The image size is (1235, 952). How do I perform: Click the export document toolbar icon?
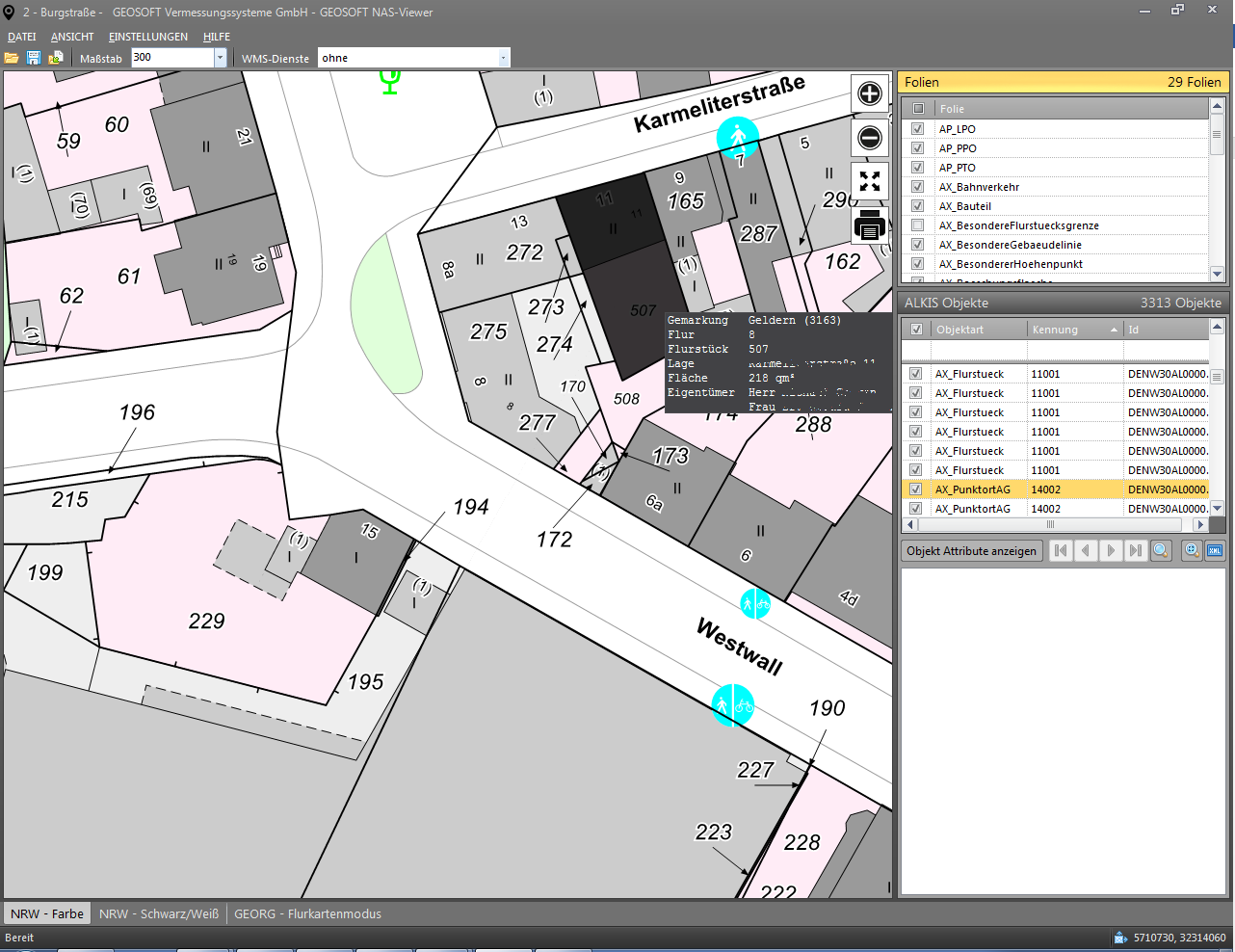coord(56,58)
